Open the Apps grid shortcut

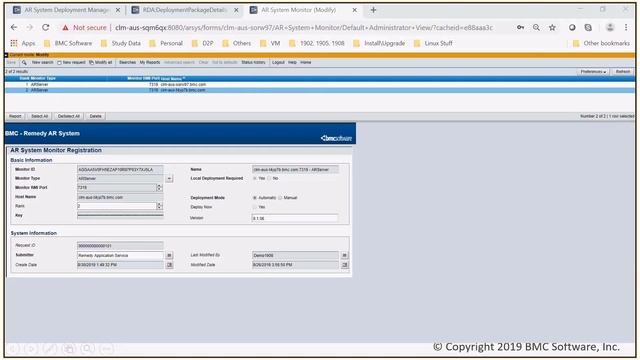(x=22, y=43)
